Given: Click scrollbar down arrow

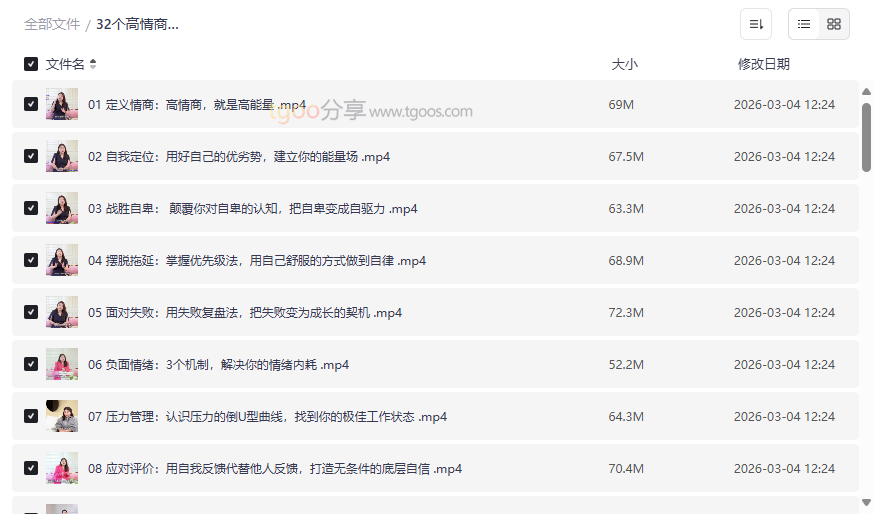Looking at the screenshot, I should 866,502.
